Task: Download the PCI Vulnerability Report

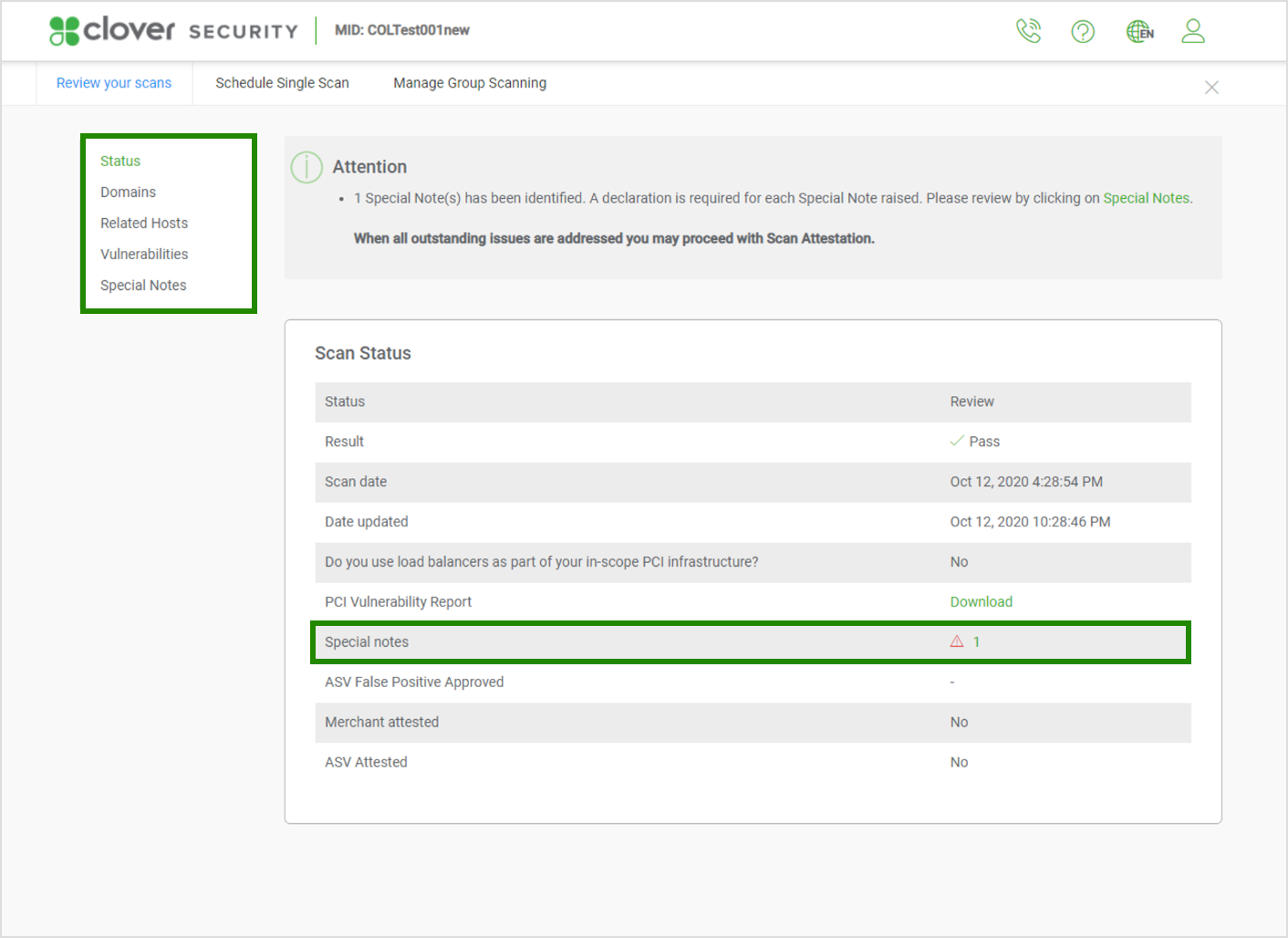Action: [x=982, y=601]
